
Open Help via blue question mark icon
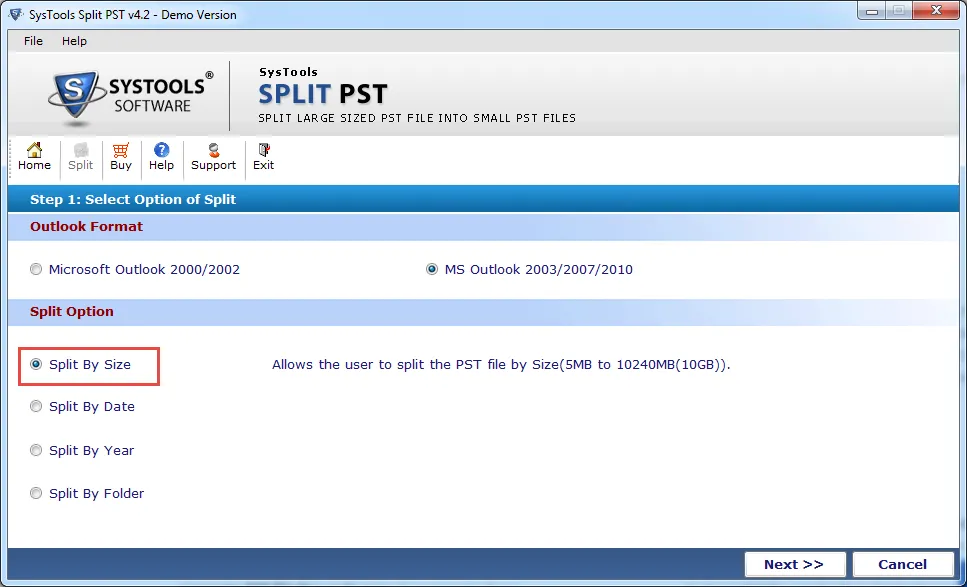point(162,150)
